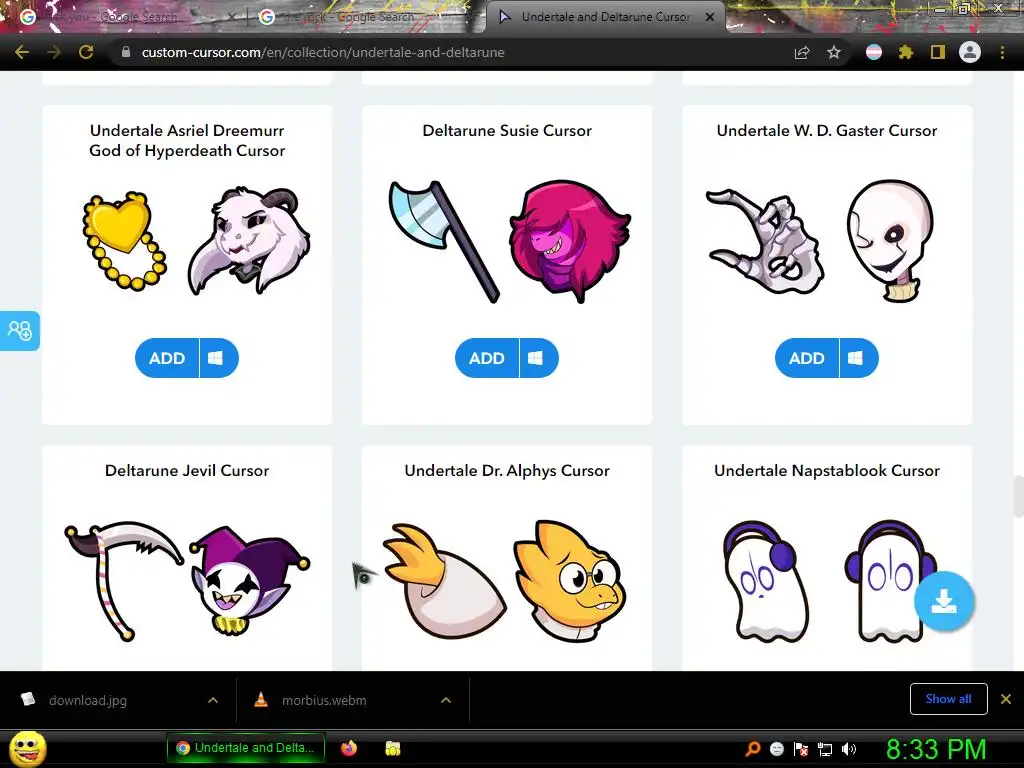The width and height of the screenshot is (1024, 768).
Task: Click Jevil's scythe cursor image
Action: (x=124, y=580)
